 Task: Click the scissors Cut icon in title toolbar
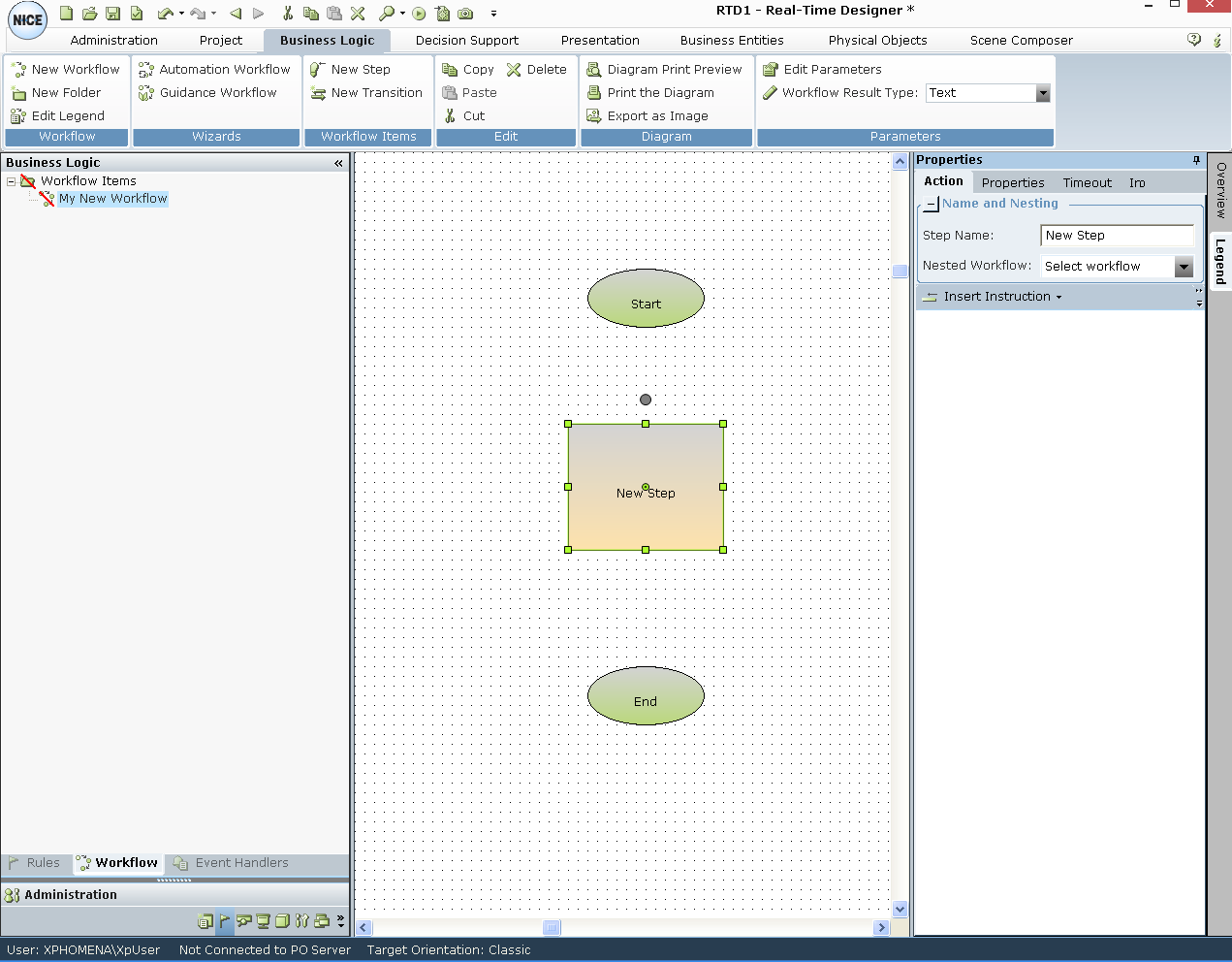(x=287, y=14)
